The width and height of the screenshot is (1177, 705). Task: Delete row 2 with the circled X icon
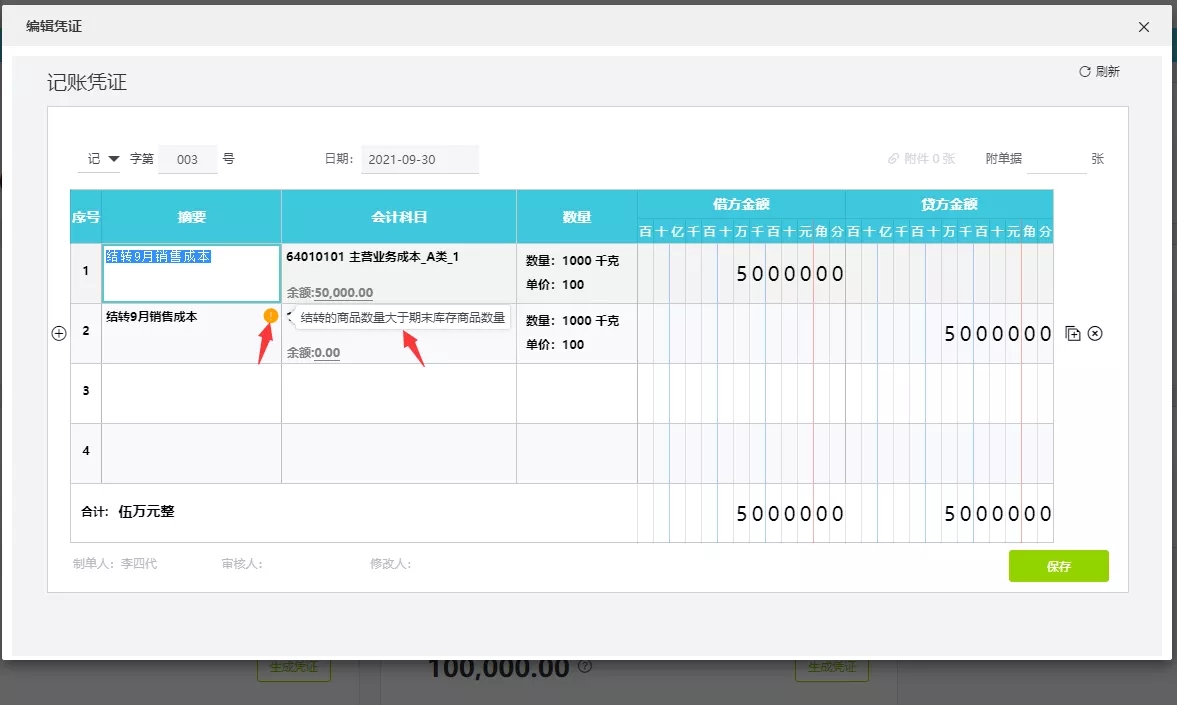tap(1095, 333)
